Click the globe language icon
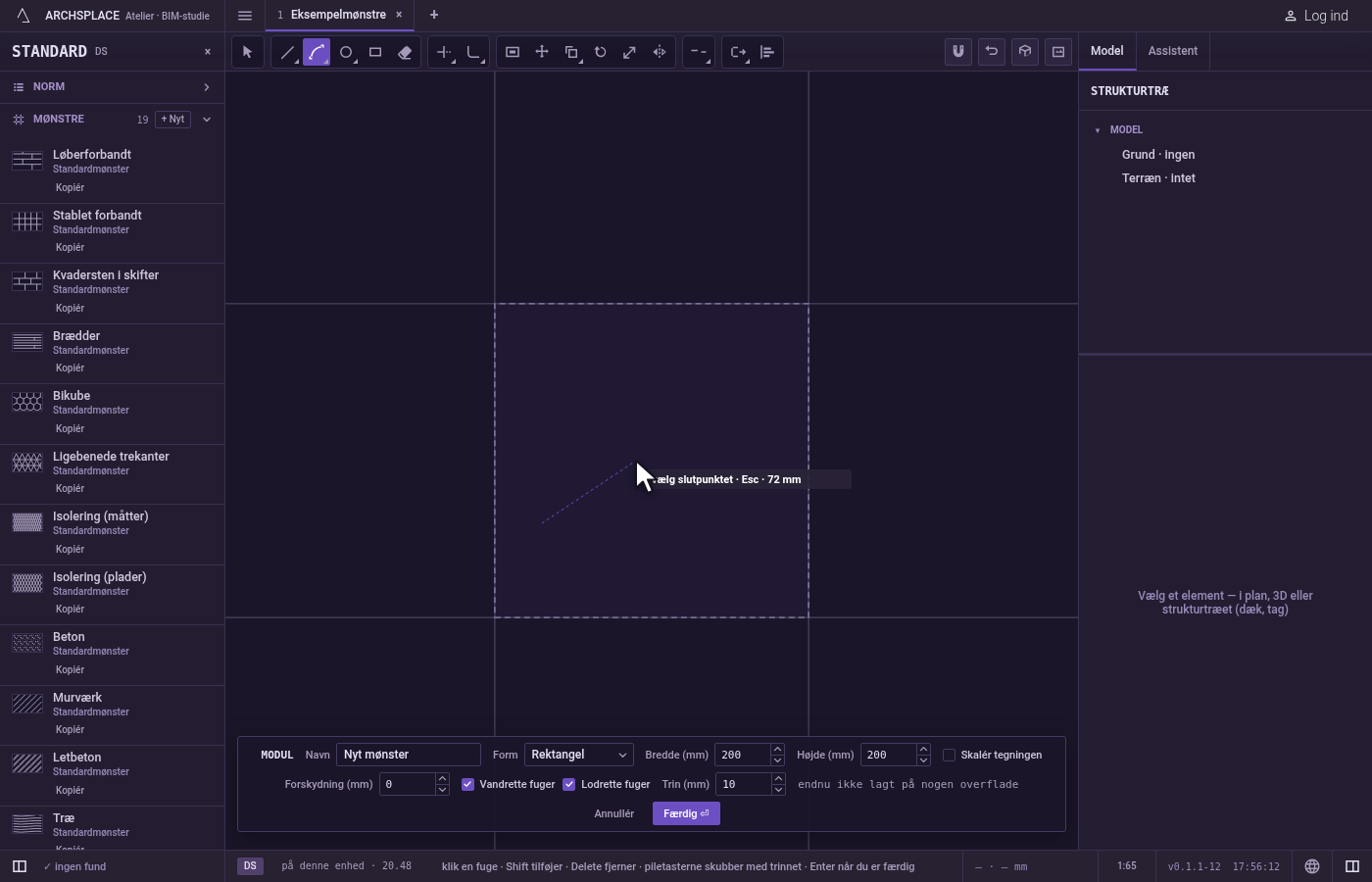This screenshot has width=1372, height=882. (x=1312, y=866)
